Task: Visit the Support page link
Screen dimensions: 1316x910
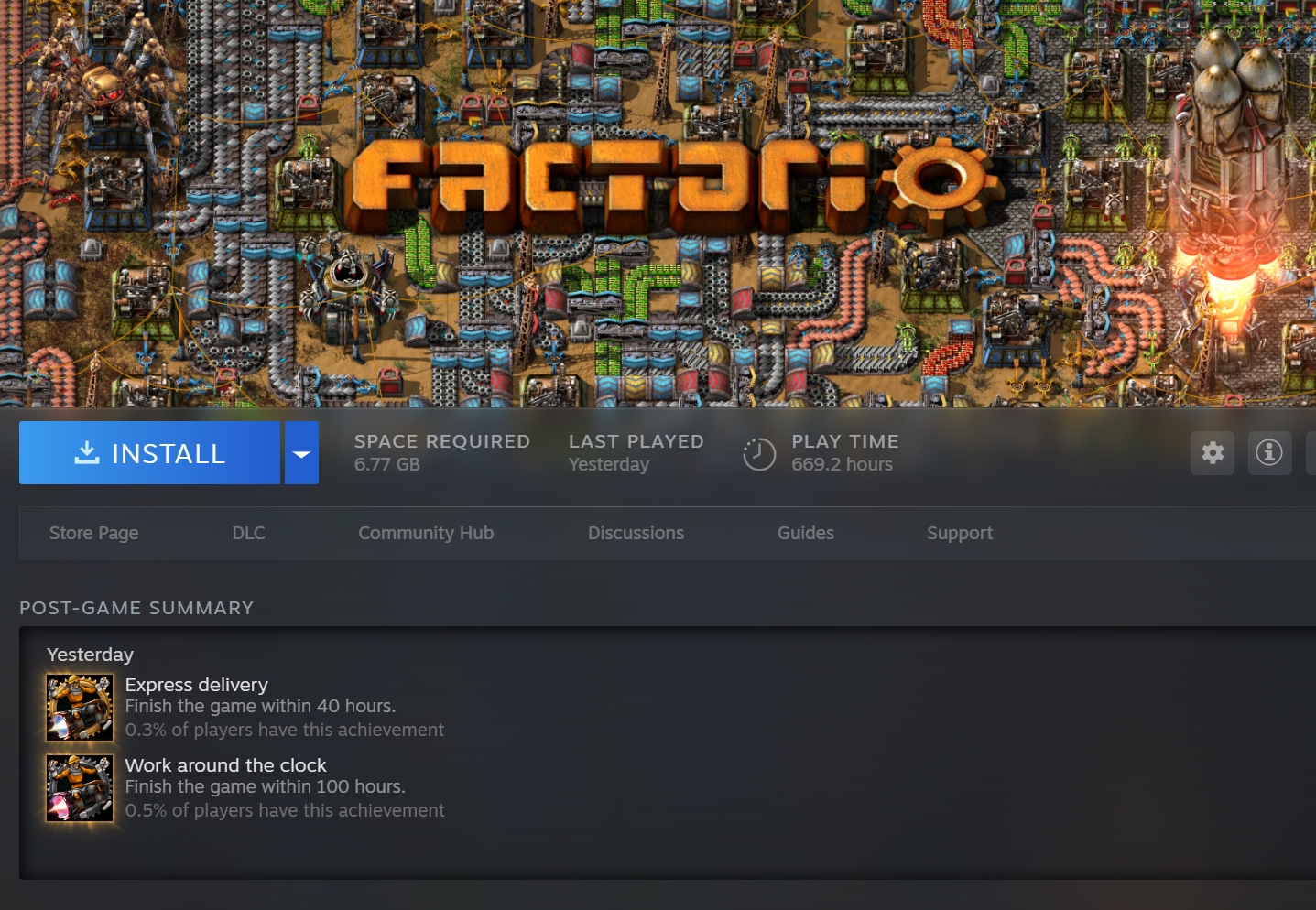Action: (x=959, y=533)
